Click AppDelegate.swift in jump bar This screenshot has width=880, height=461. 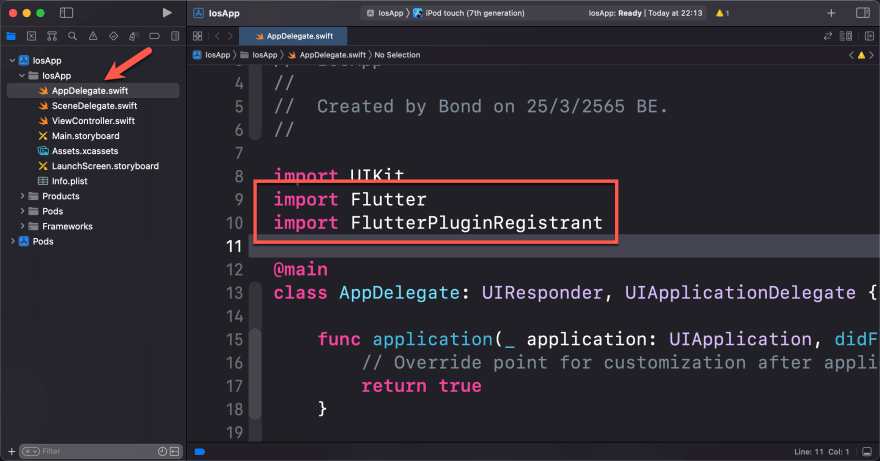(x=327, y=55)
